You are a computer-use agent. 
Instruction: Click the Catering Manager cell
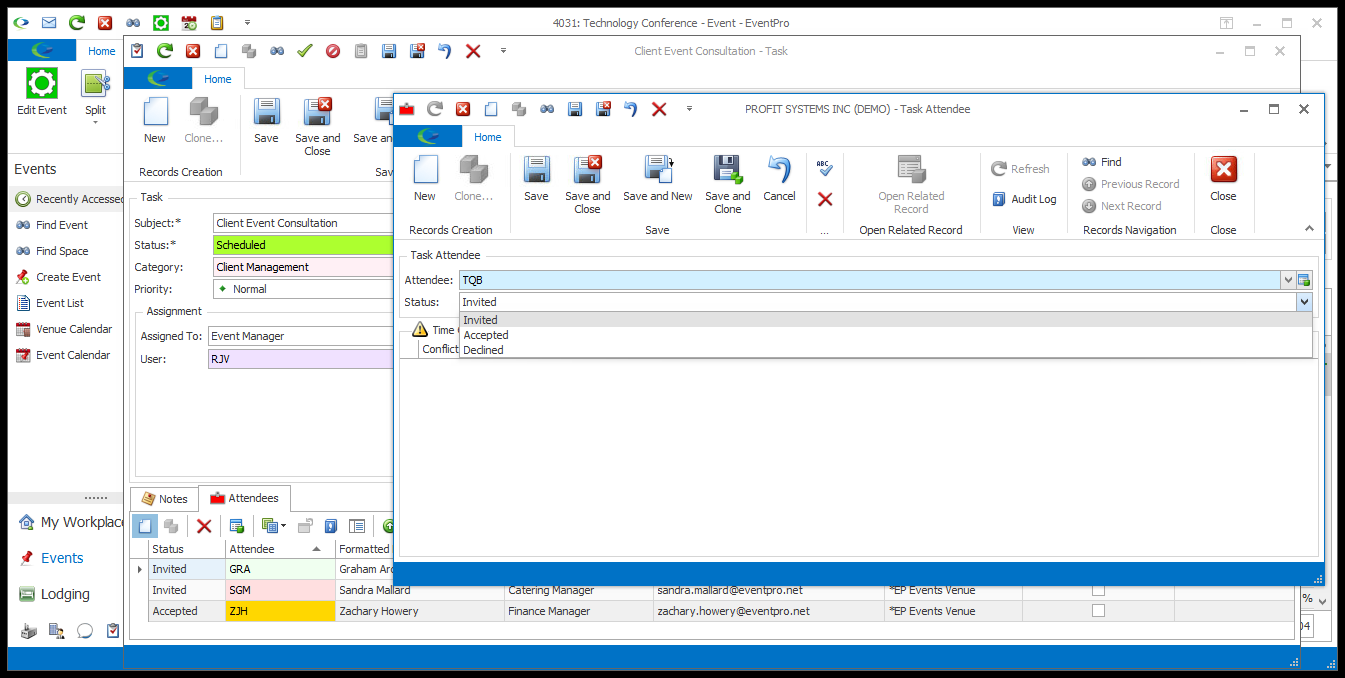click(579, 590)
